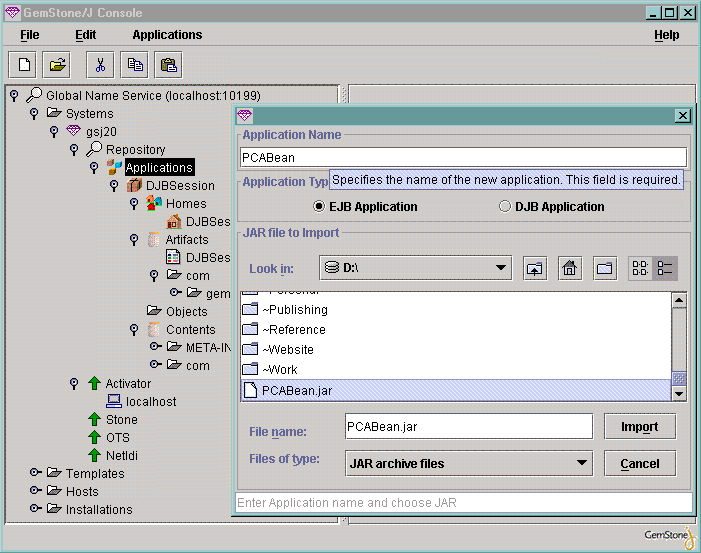Click file list scrollbar up arrow
The image size is (701, 553).
[679, 300]
